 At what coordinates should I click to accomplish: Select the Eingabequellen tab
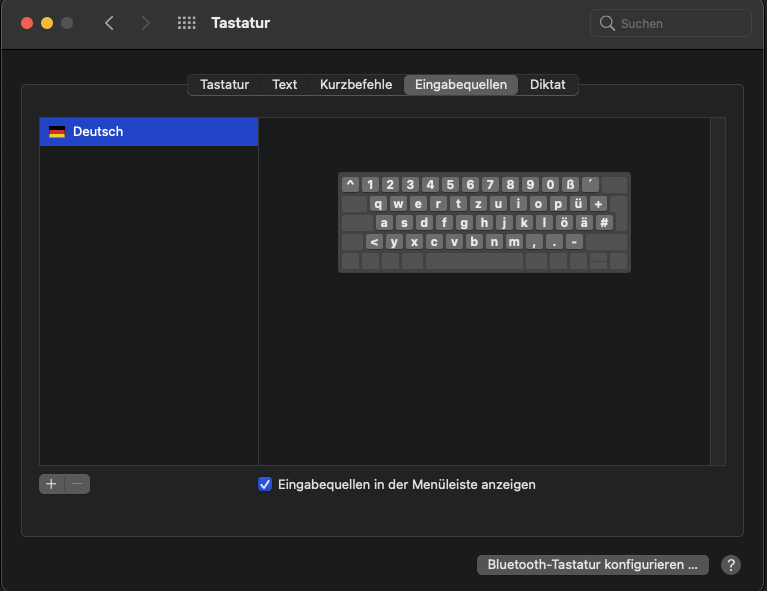[x=461, y=85]
